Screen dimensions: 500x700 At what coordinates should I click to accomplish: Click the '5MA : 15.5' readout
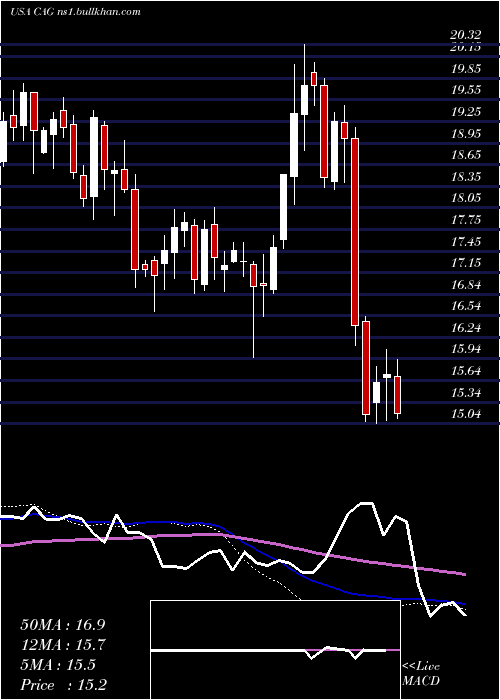58,665
